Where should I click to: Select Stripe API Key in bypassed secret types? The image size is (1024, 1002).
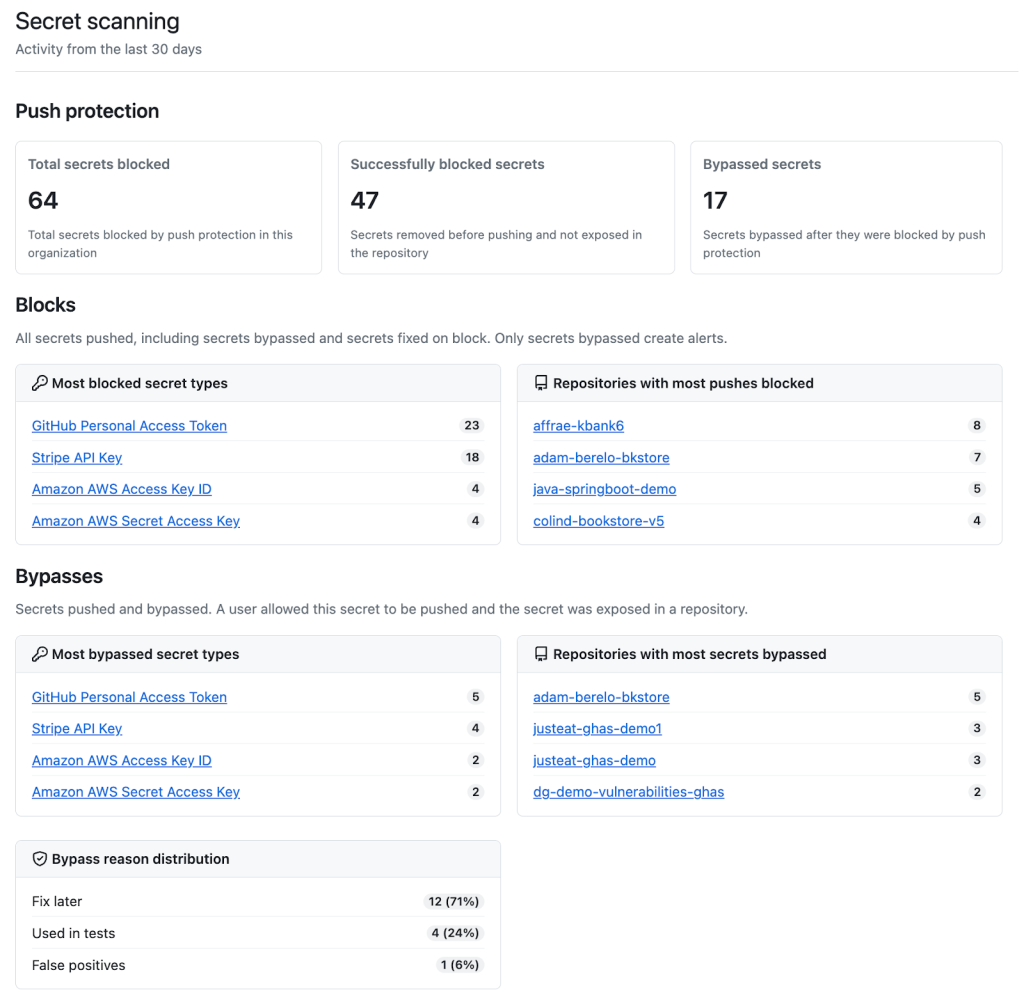click(77, 729)
